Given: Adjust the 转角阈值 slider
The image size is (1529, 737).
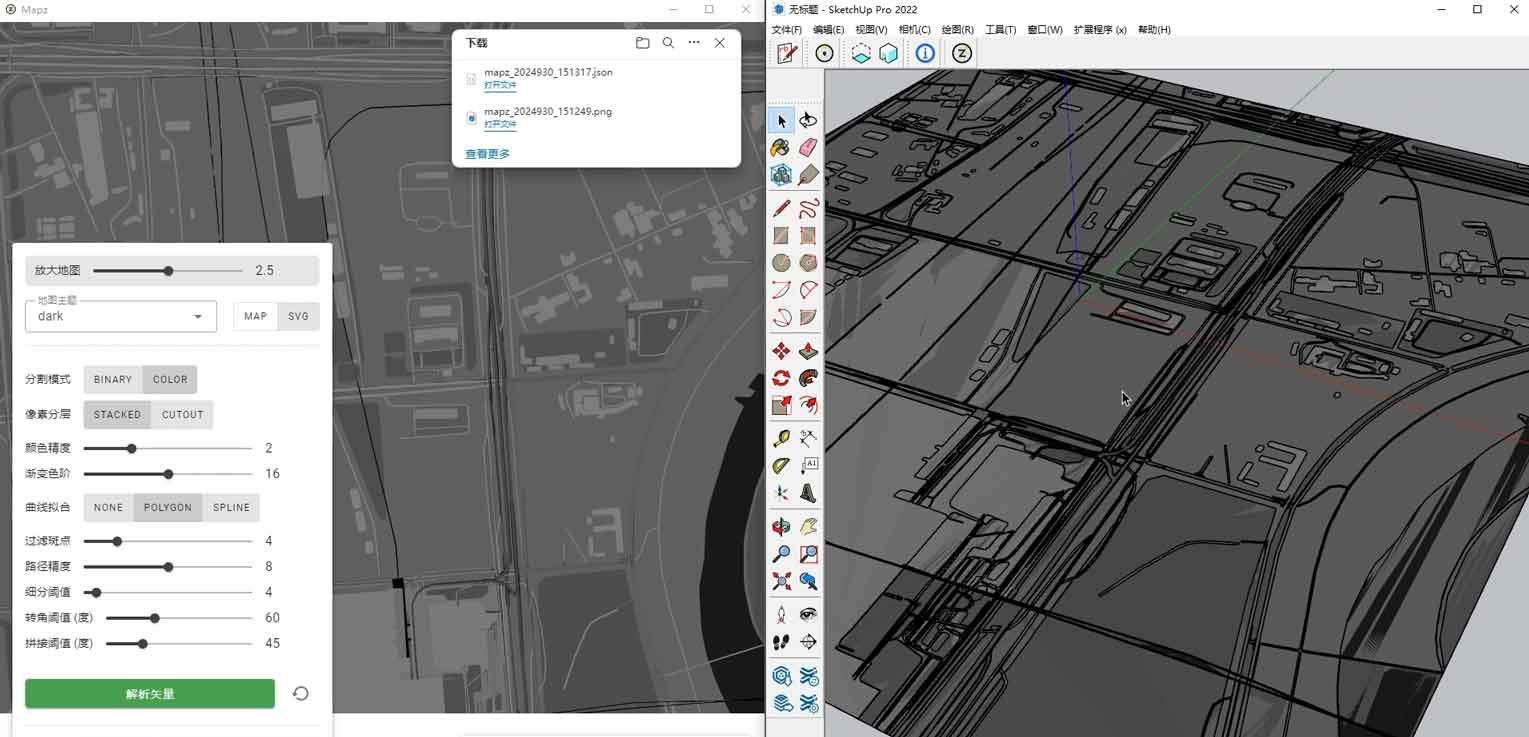Looking at the screenshot, I should click(179, 618).
